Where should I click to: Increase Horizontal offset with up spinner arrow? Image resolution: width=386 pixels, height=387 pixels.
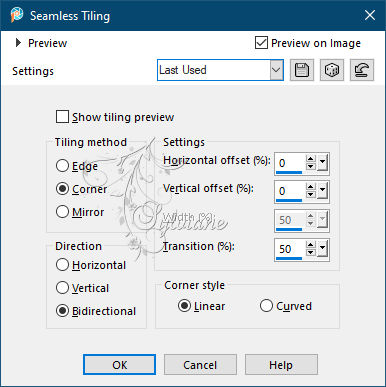311,159
